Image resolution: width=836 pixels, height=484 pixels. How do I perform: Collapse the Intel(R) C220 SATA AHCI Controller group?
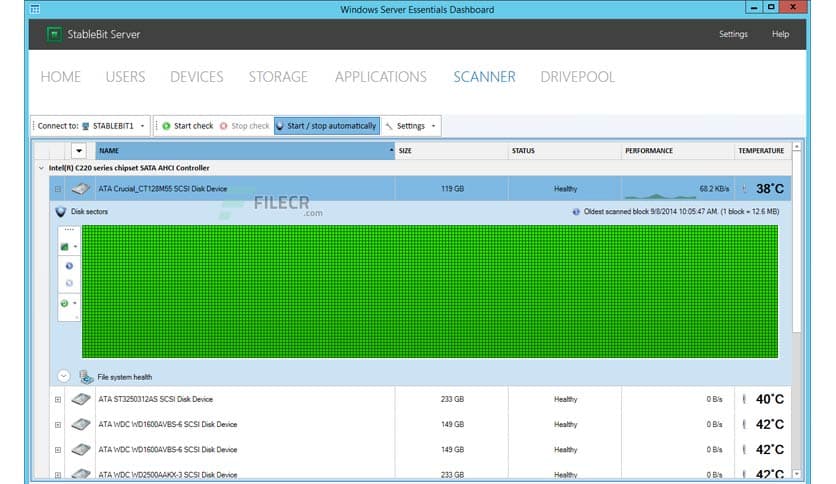click(x=41, y=168)
